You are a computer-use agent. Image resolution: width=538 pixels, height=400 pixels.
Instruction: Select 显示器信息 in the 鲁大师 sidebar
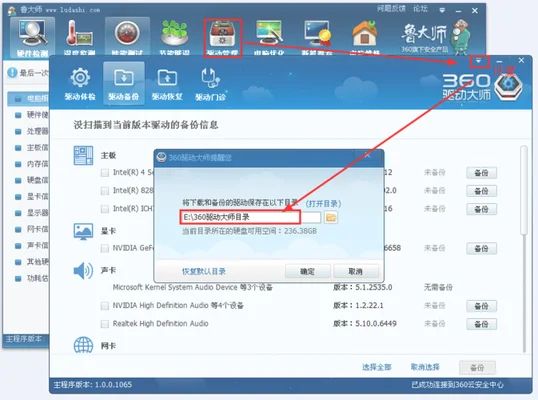(32, 213)
